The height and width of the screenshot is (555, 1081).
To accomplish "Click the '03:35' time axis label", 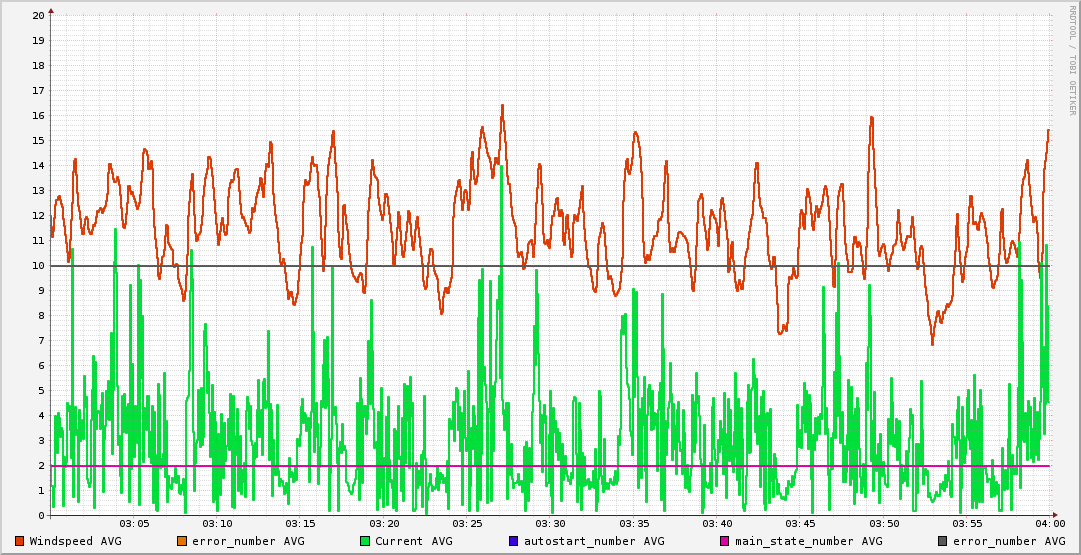I will [634, 525].
